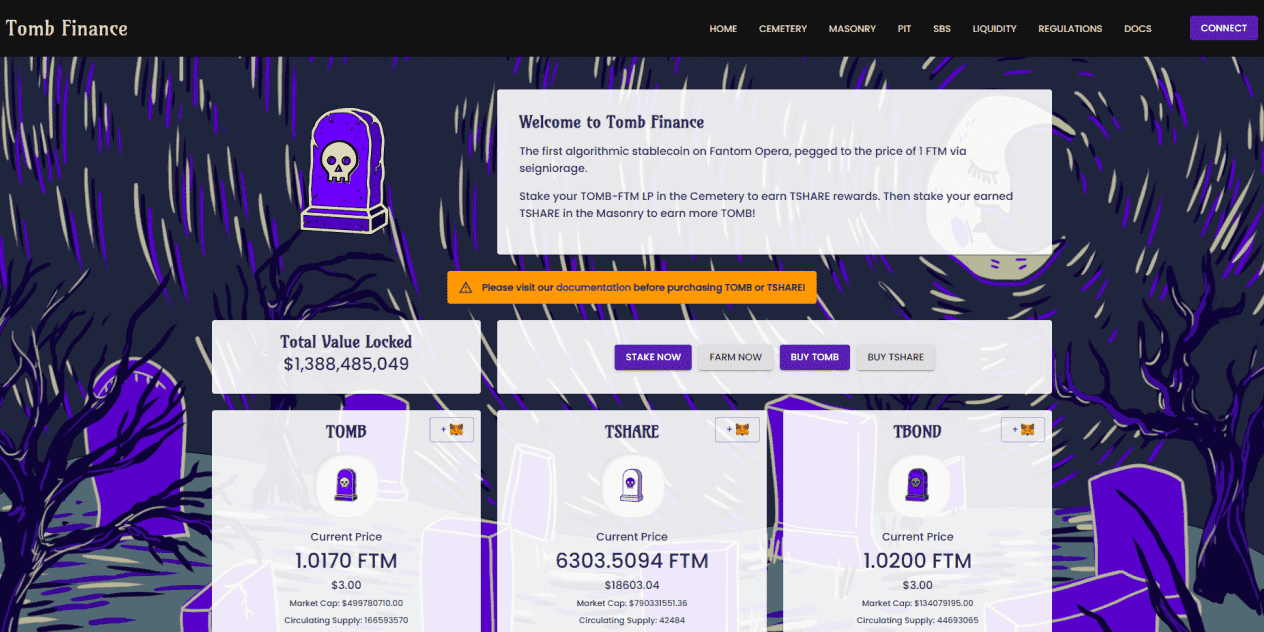This screenshot has height=632, width=1264.
Task: Click the TOMB token tombstone icon
Action: point(346,486)
